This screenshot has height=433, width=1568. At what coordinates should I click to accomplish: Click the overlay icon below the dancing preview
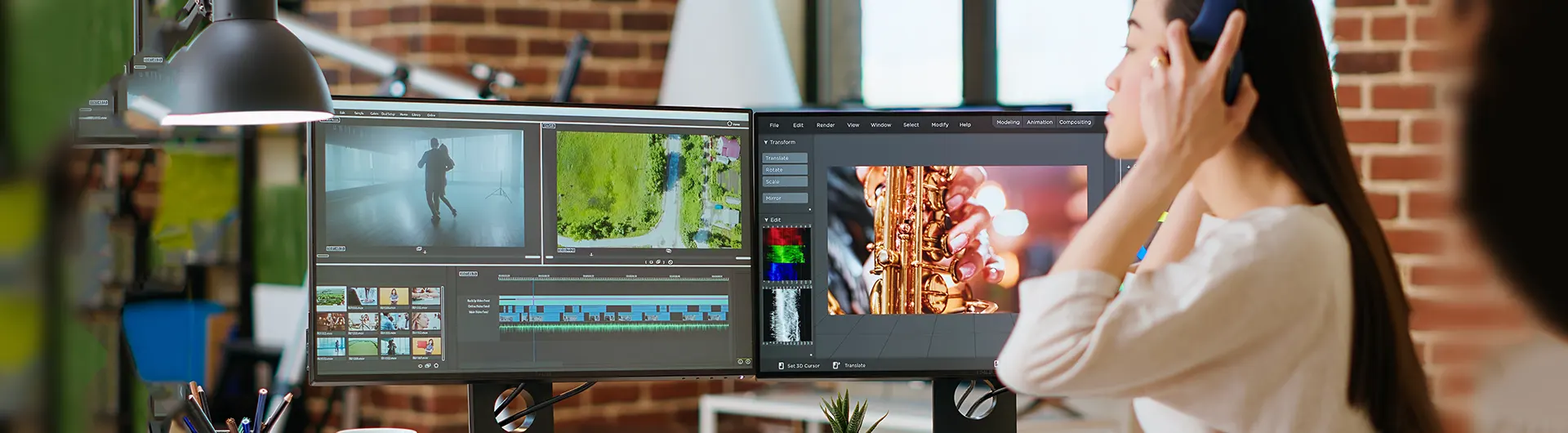tap(419, 248)
